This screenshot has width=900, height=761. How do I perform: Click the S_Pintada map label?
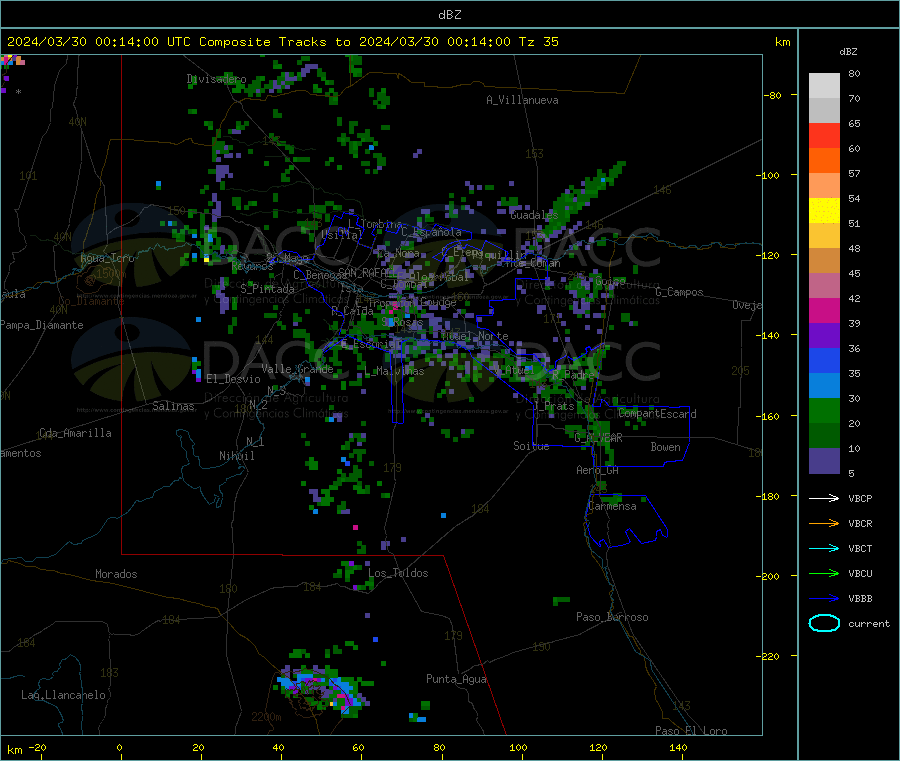pyautogui.click(x=267, y=289)
